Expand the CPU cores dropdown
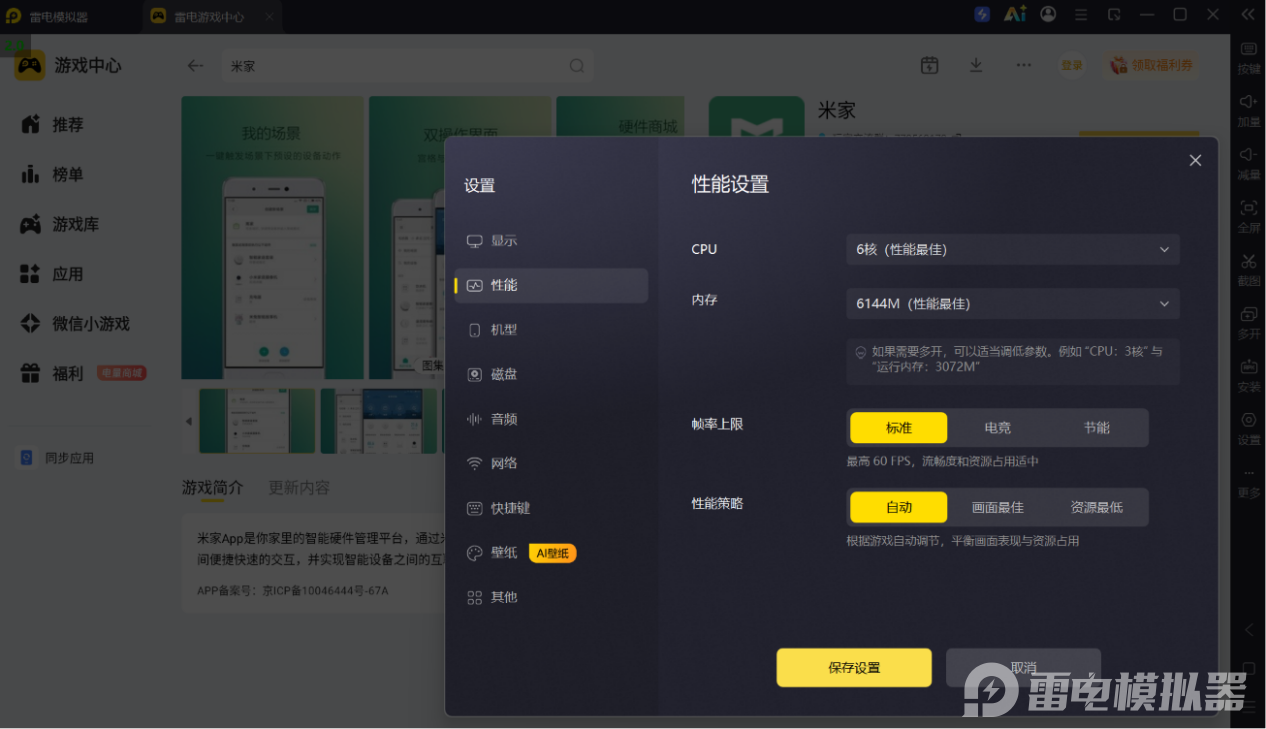The image size is (1266, 729). pyautogui.click(x=1013, y=249)
